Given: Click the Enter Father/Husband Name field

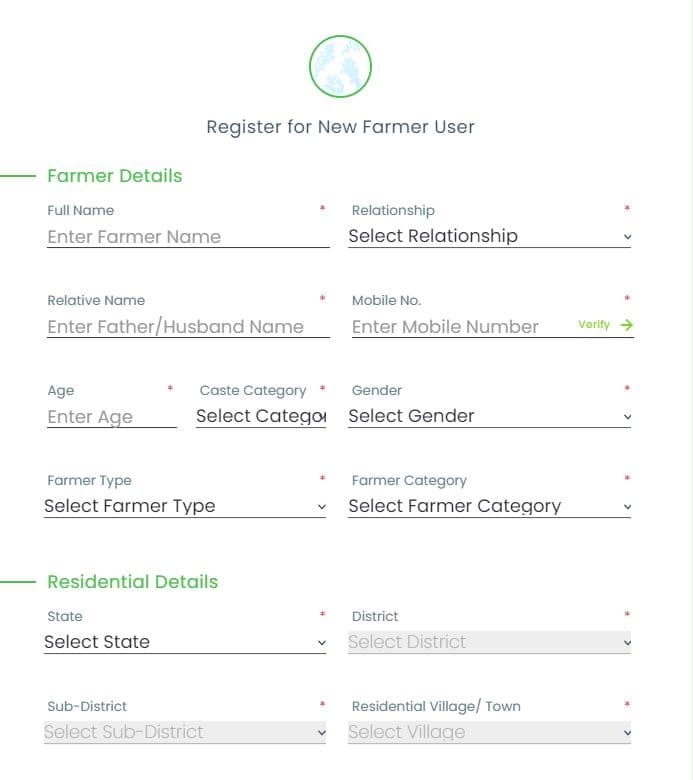Looking at the screenshot, I should 188,327.
